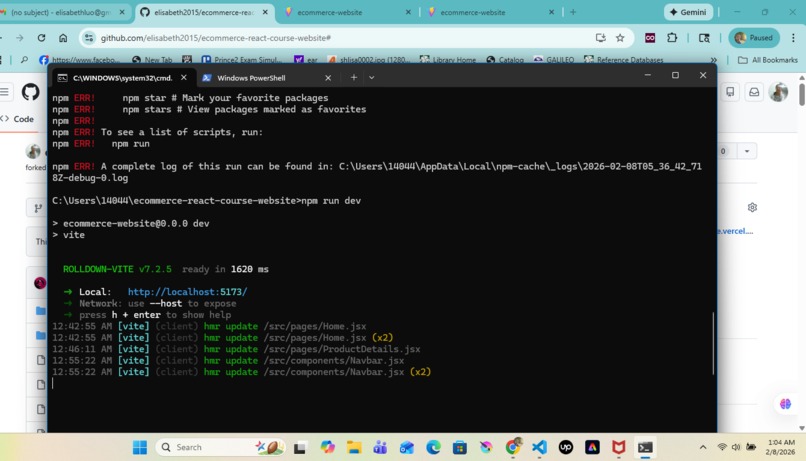This screenshot has height=461, width=806.
Task: Close the GitHub Chrome tab
Action: pyautogui.click(x=265, y=12)
